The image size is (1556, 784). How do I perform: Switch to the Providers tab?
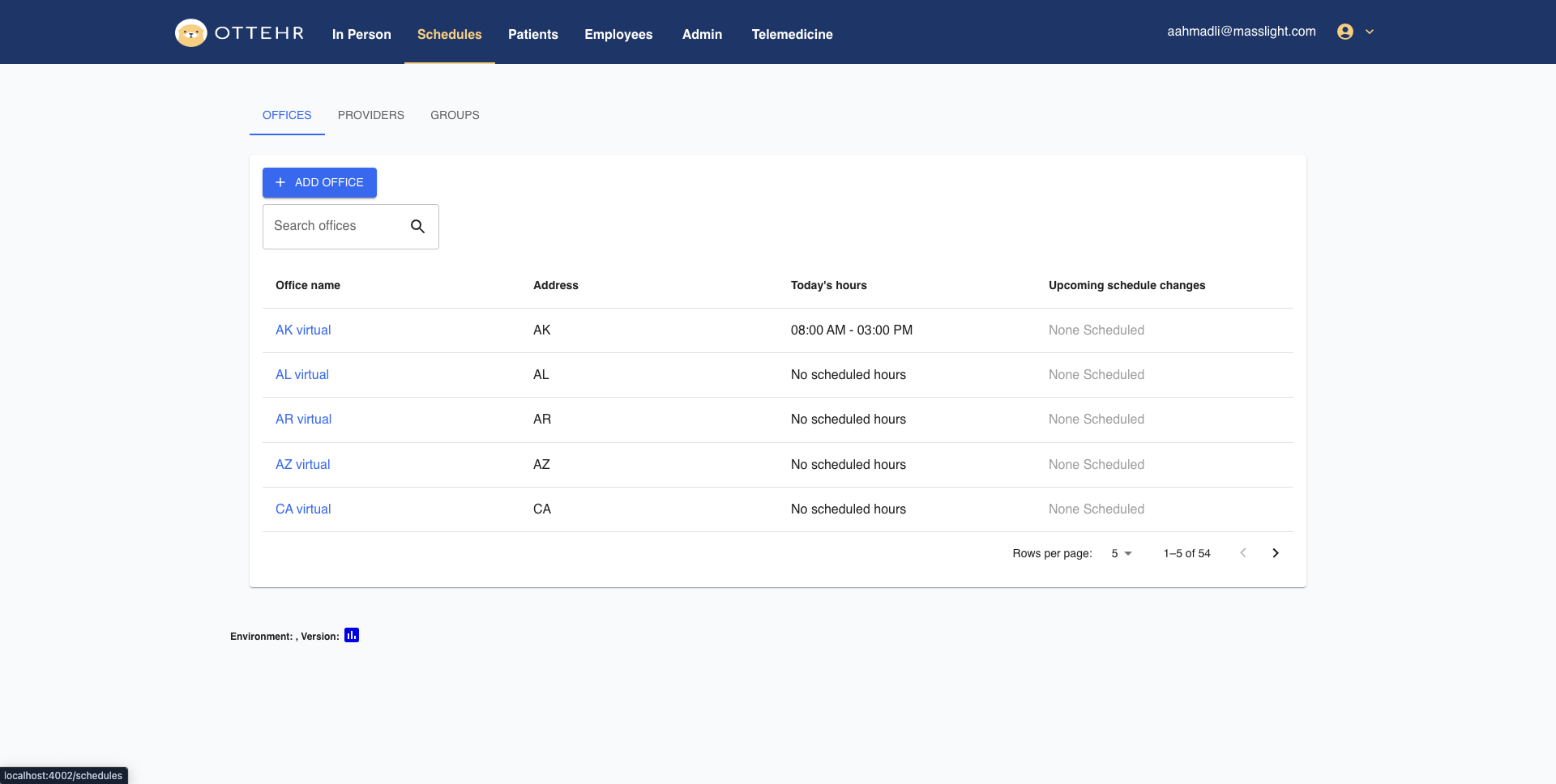pyautogui.click(x=371, y=115)
